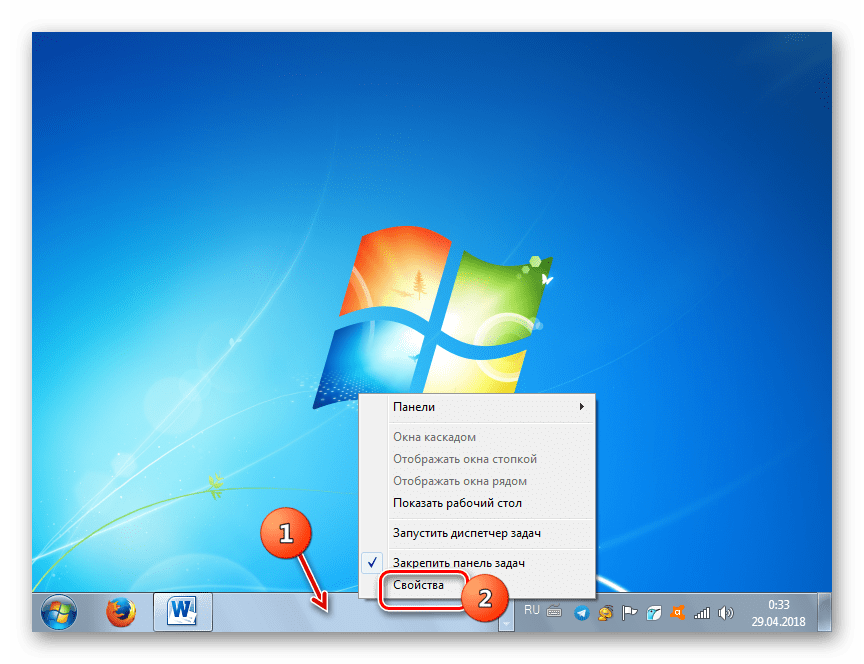Expand hidden tray icons arrow
The height and width of the screenshot is (664, 864).
506,623
